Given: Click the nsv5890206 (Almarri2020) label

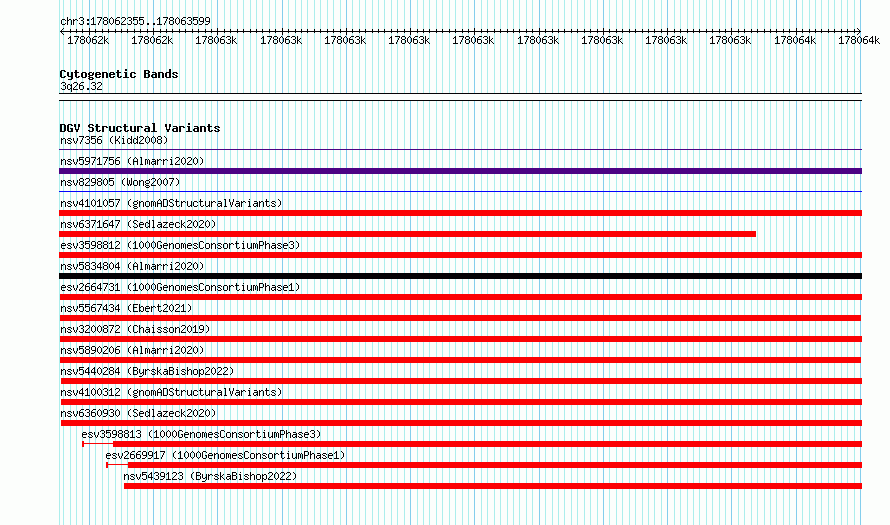Looking at the screenshot, I should click(x=132, y=350).
